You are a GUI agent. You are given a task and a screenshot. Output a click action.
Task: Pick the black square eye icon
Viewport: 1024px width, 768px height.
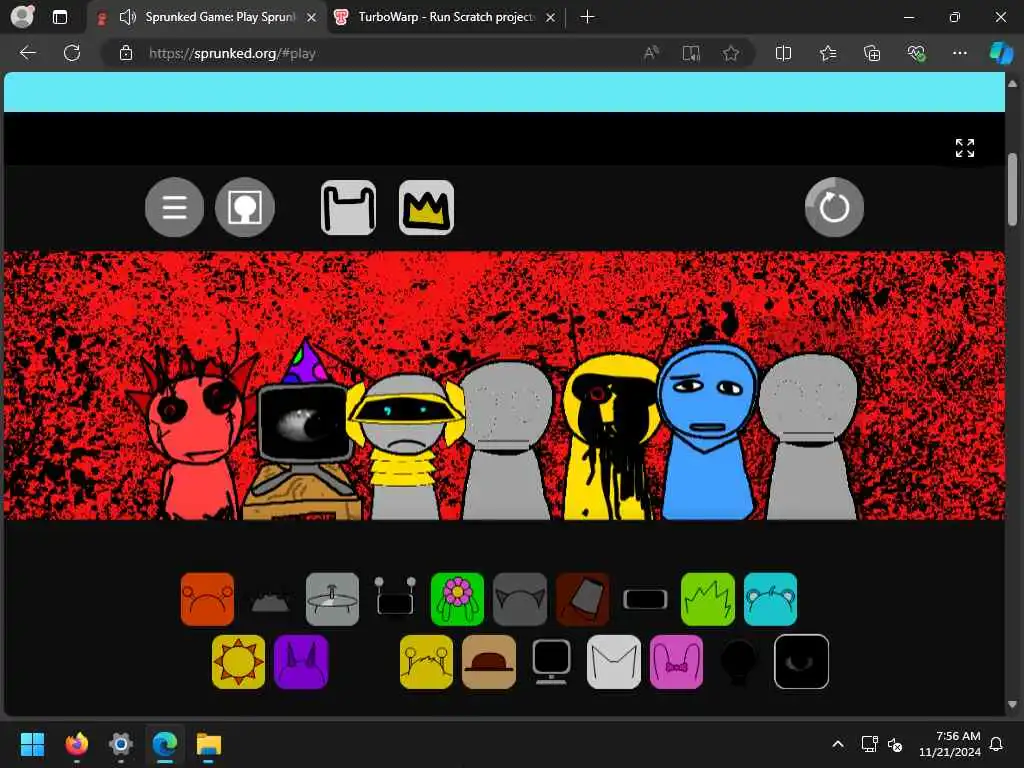click(x=801, y=662)
